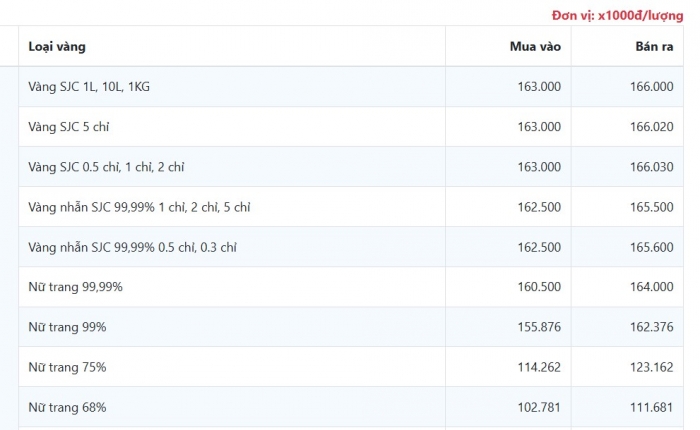This screenshot has width=700, height=430.
Task: Select the "Bán ra" column header
Action: [x=653, y=47]
